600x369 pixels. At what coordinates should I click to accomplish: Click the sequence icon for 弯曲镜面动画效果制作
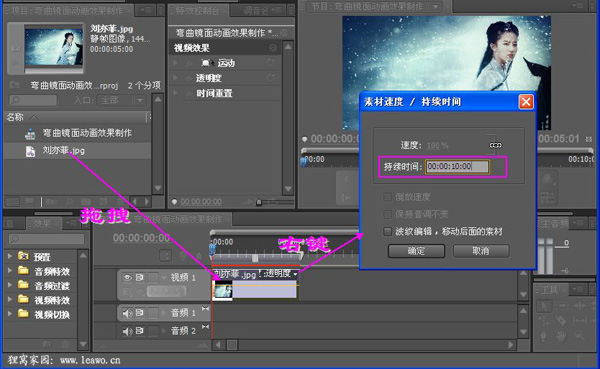pos(30,134)
